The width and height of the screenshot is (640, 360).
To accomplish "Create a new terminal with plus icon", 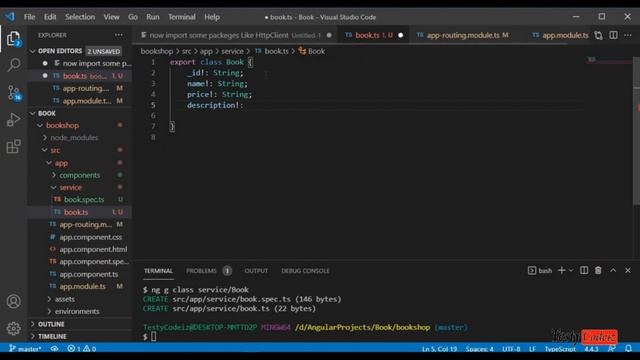I will [562, 270].
